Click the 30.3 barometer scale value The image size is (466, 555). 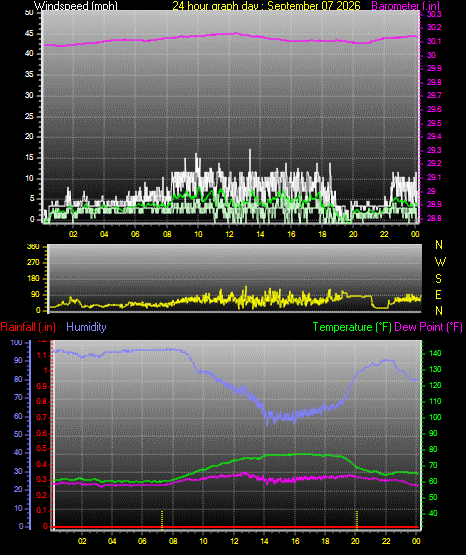(434, 14)
